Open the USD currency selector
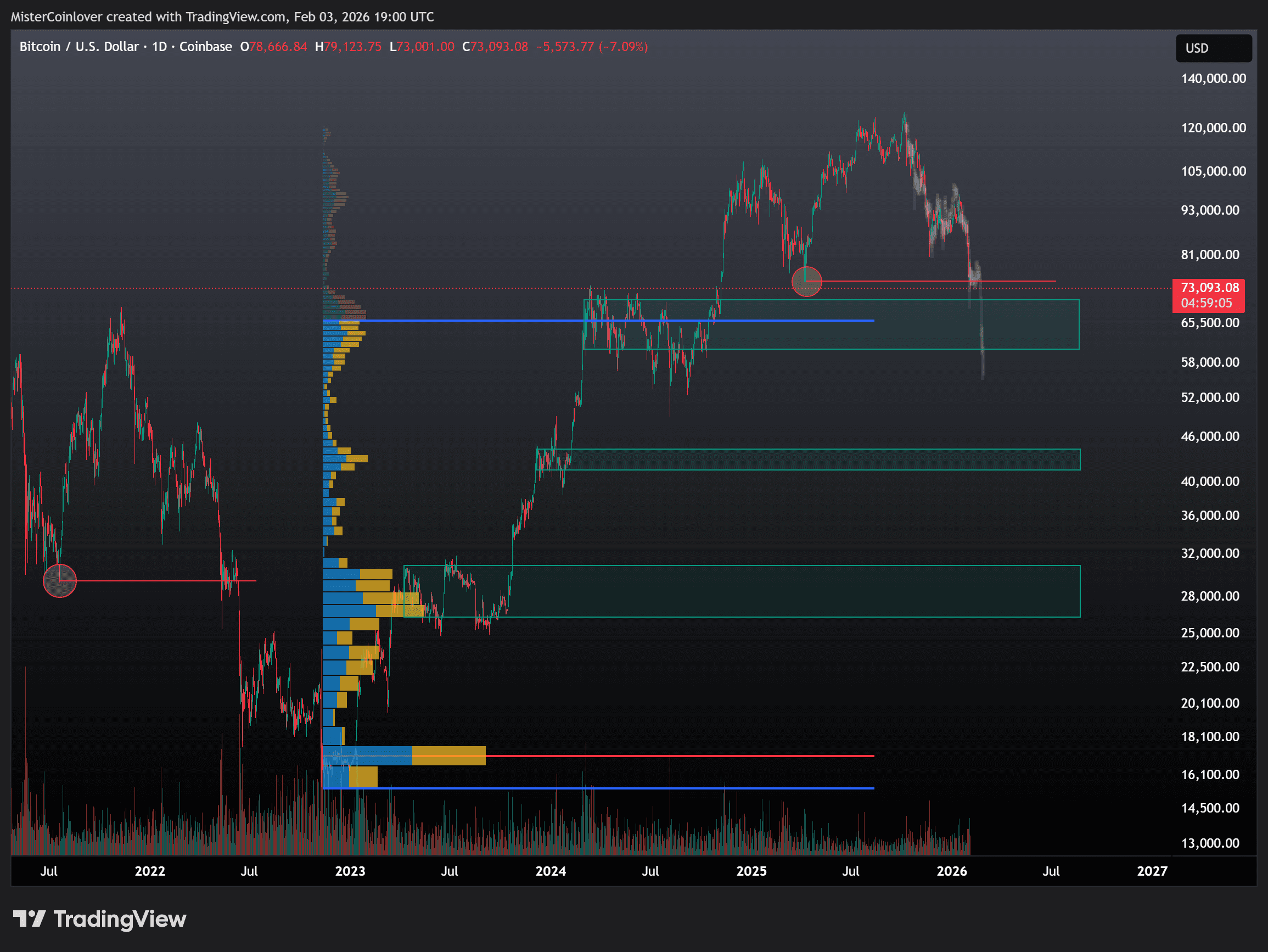The image size is (1268, 952). pyautogui.click(x=1213, y=48)
